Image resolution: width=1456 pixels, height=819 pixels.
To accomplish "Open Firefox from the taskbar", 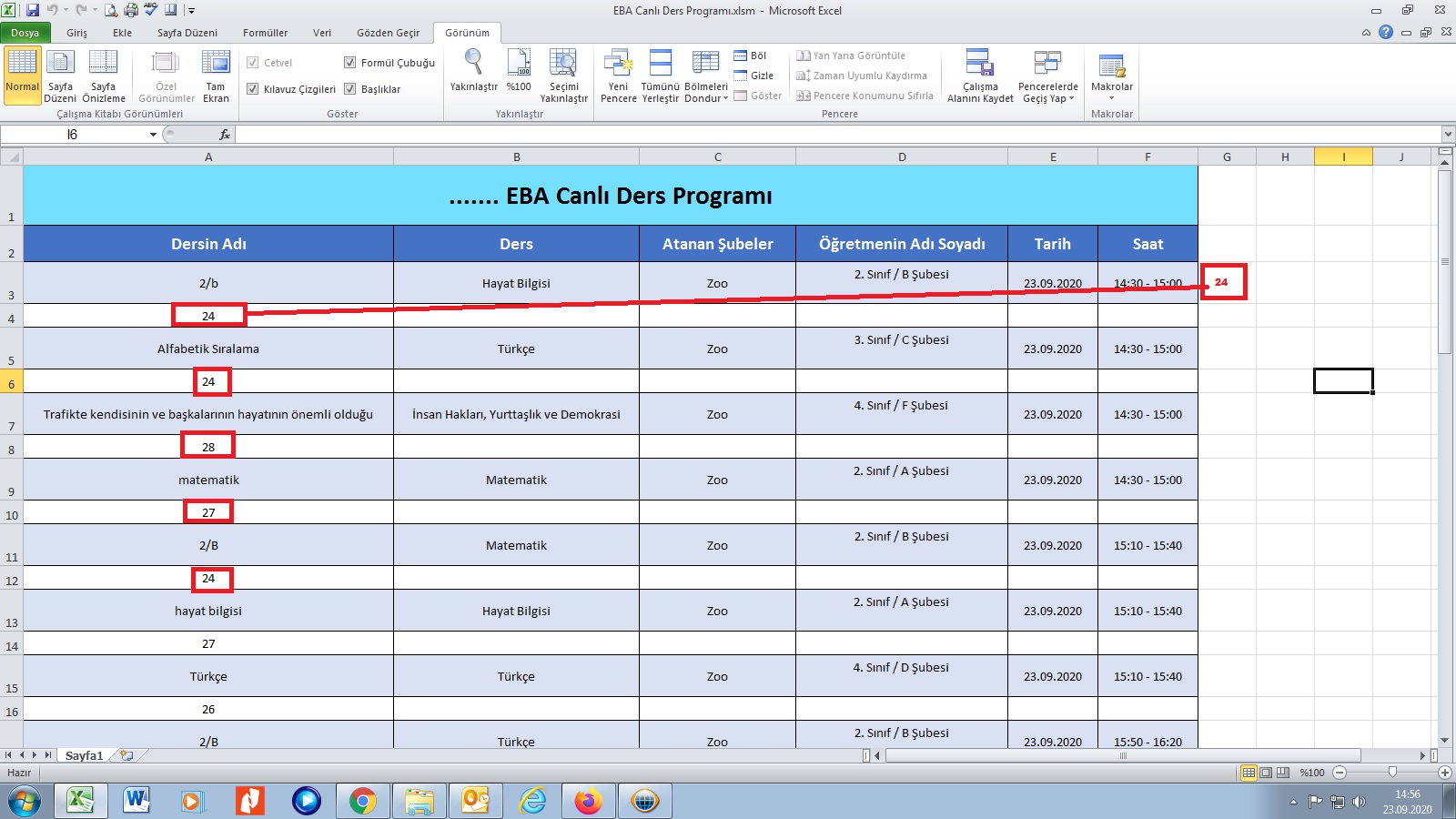I will point(588,801).
